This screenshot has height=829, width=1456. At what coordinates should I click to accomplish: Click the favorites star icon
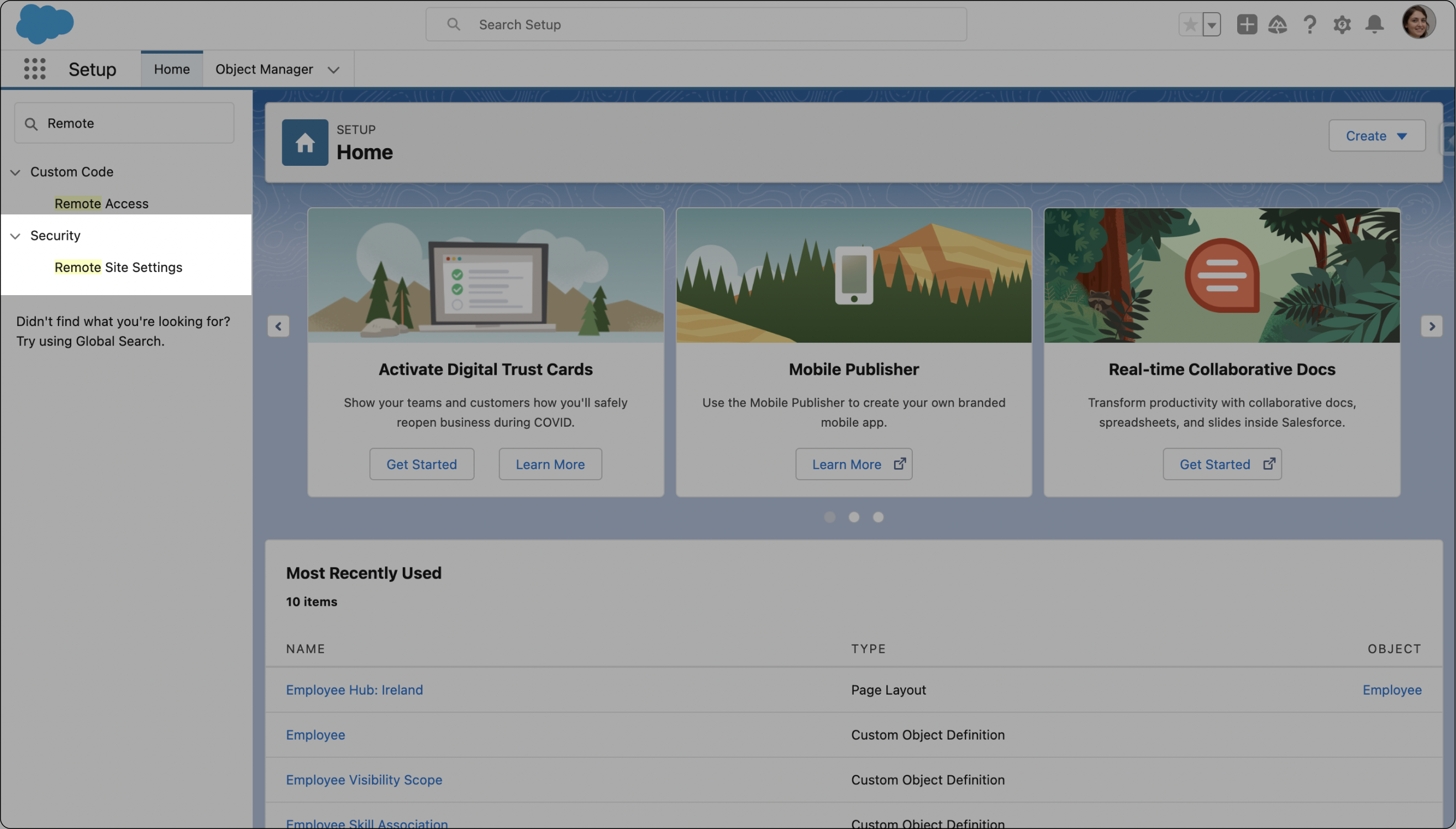1190,24
